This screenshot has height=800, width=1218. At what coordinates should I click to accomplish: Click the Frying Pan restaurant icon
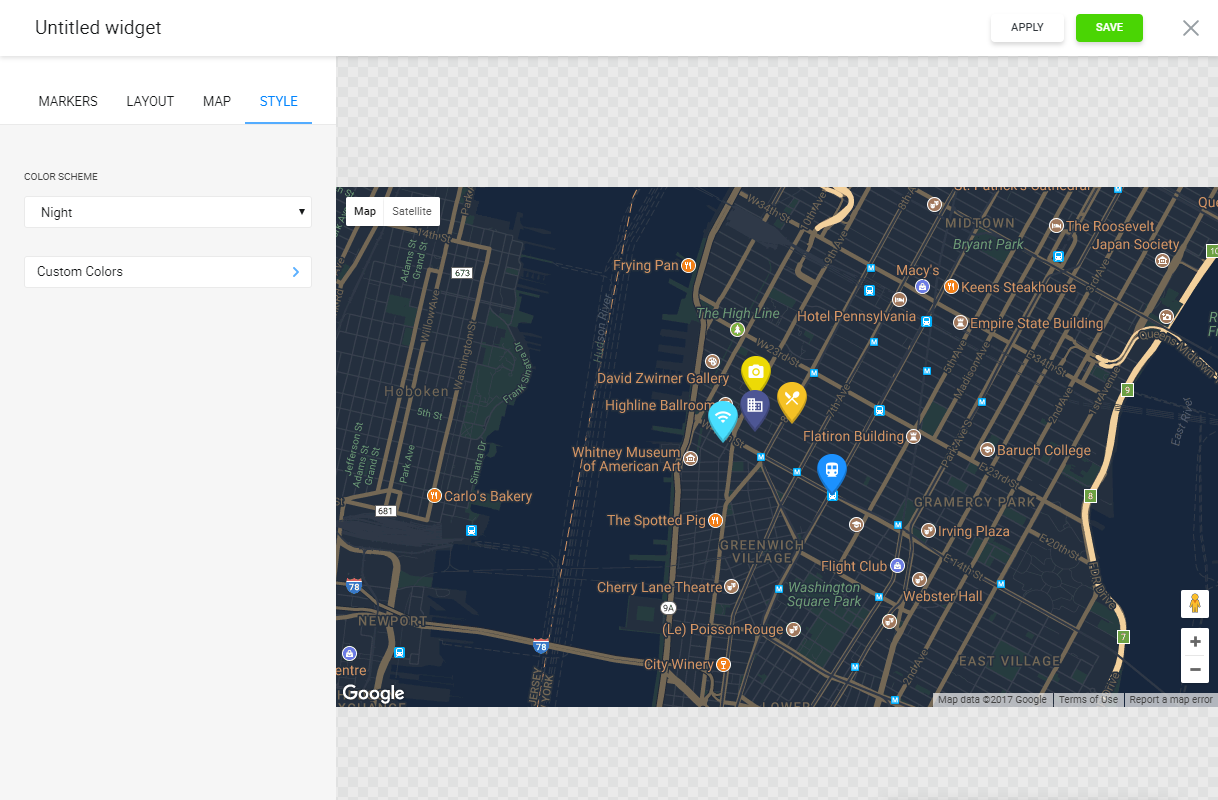coord(688,266)
